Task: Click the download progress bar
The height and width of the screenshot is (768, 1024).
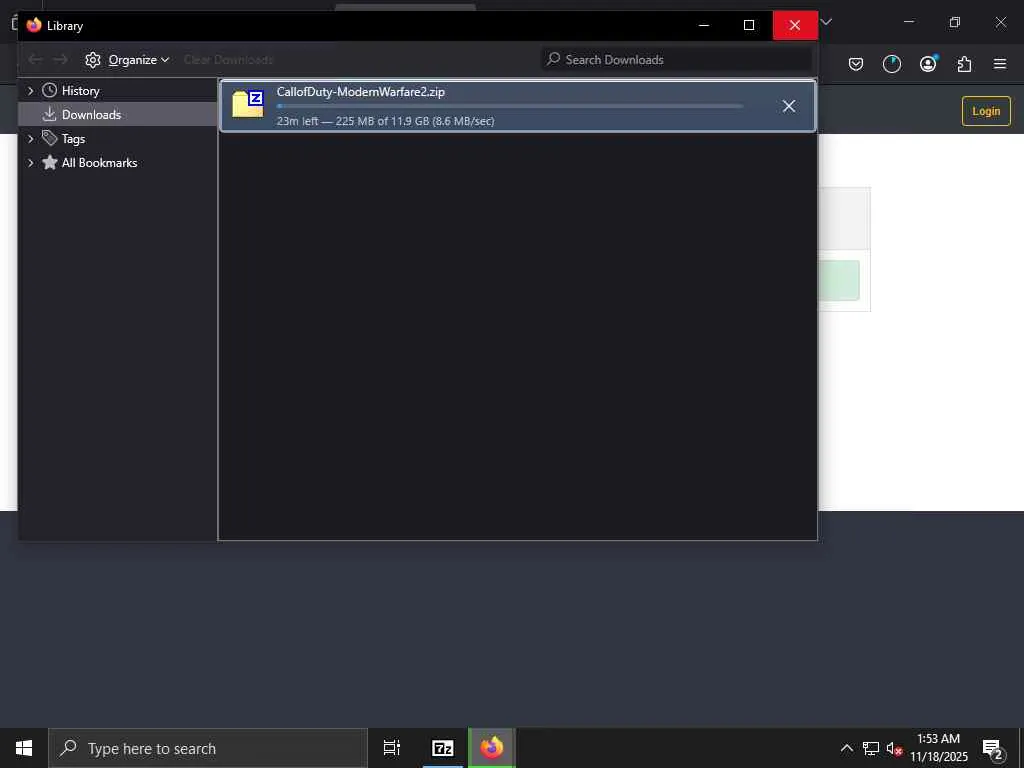Action: tap(509, 106)
